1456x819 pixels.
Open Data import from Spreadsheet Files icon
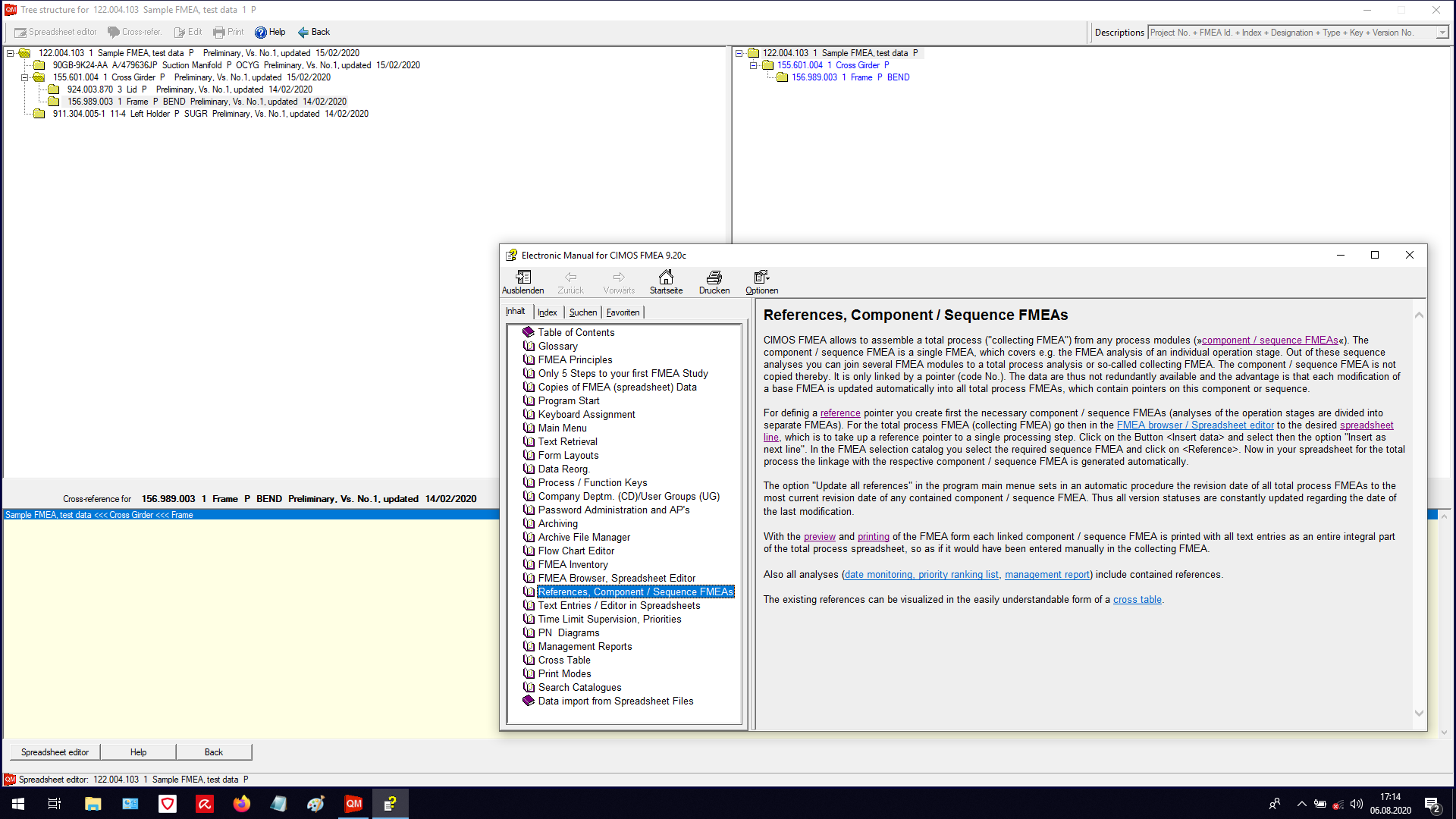(x=529, y=701)
